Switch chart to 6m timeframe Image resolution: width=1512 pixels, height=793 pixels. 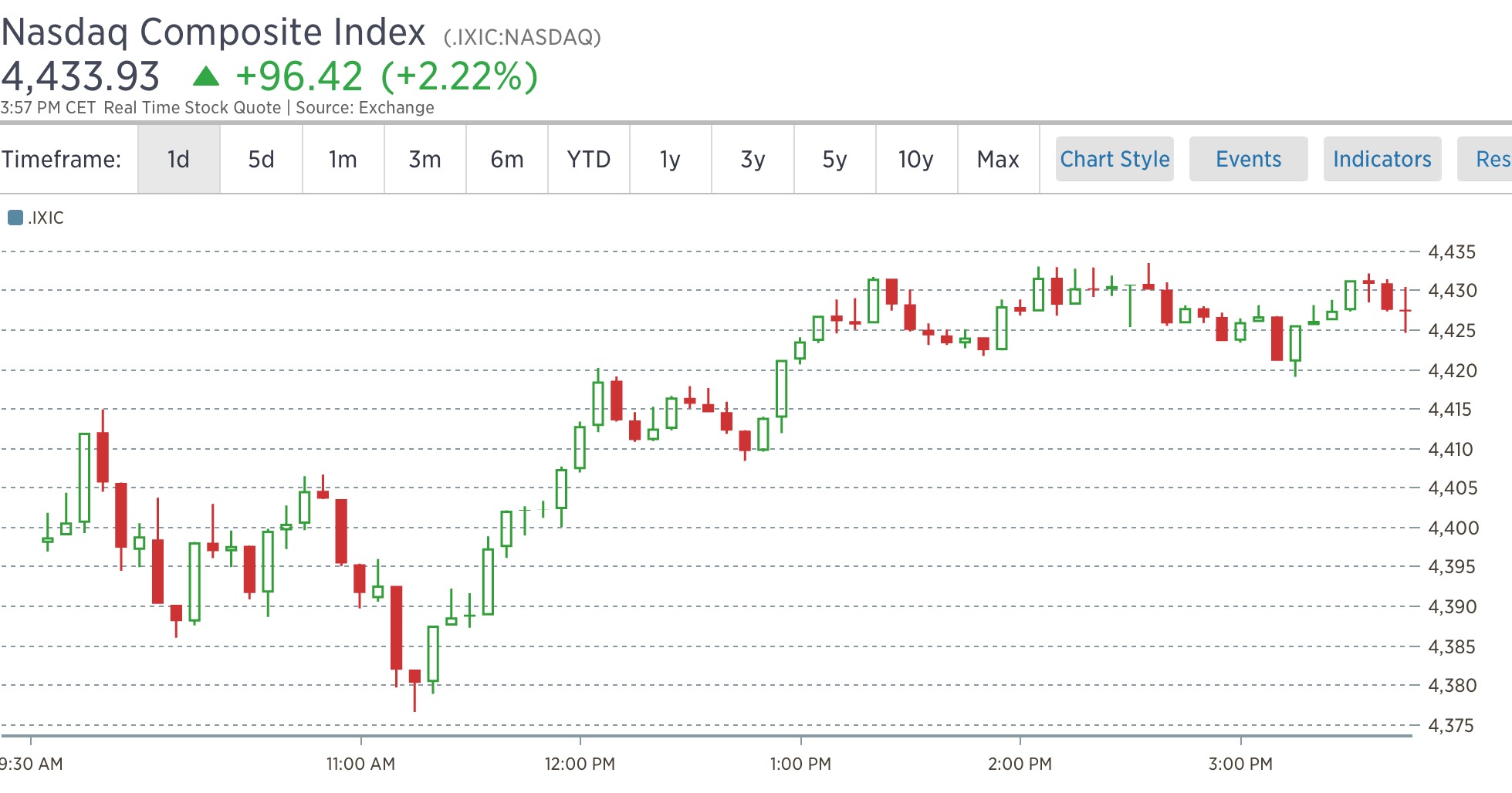point(507,159)
